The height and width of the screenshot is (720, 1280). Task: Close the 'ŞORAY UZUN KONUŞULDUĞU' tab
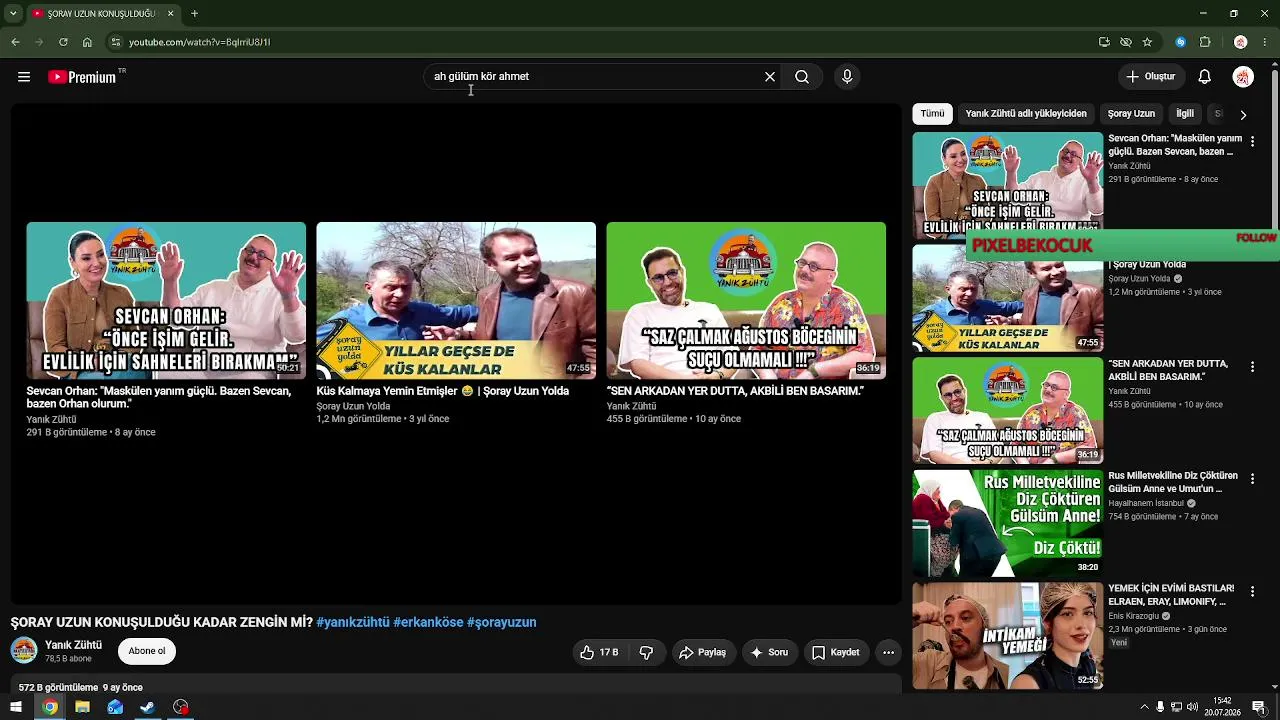[x=170, y=13]
